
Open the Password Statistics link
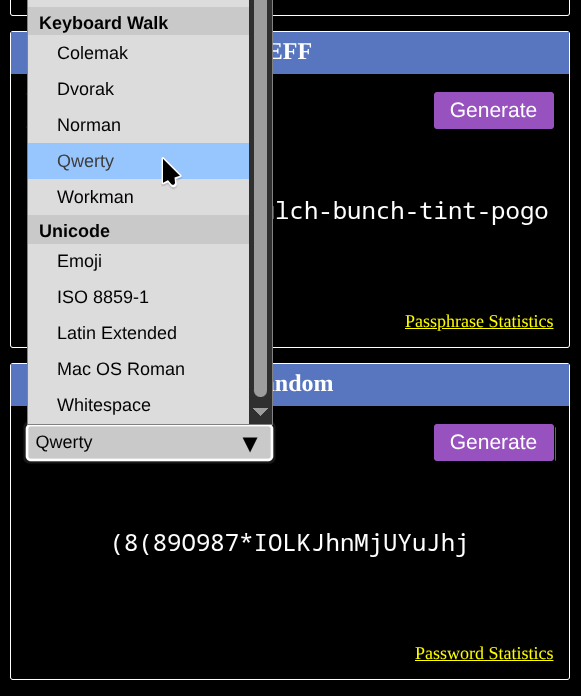(484, 653)
